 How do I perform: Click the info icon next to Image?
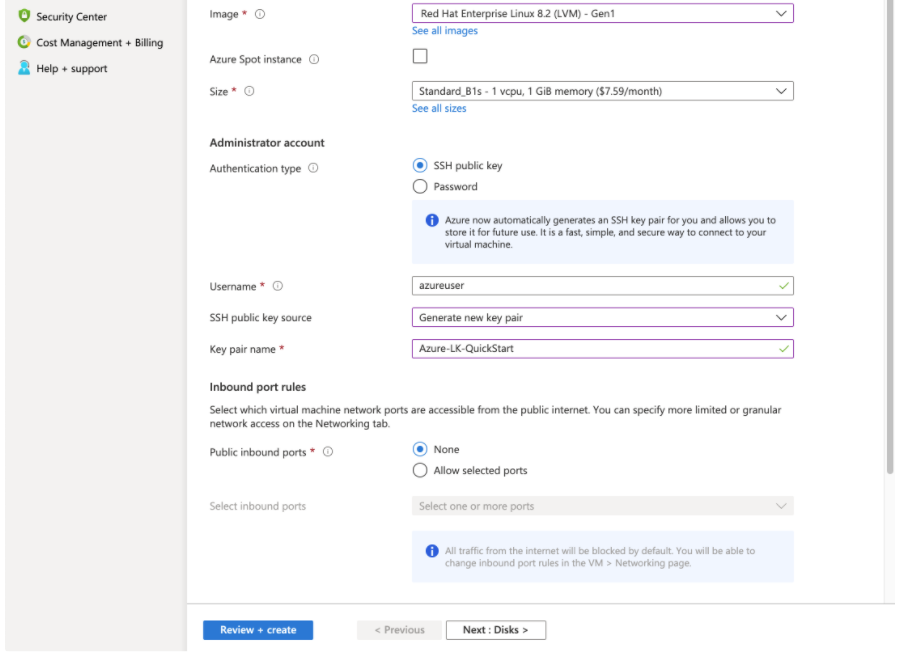coord(260,14)
